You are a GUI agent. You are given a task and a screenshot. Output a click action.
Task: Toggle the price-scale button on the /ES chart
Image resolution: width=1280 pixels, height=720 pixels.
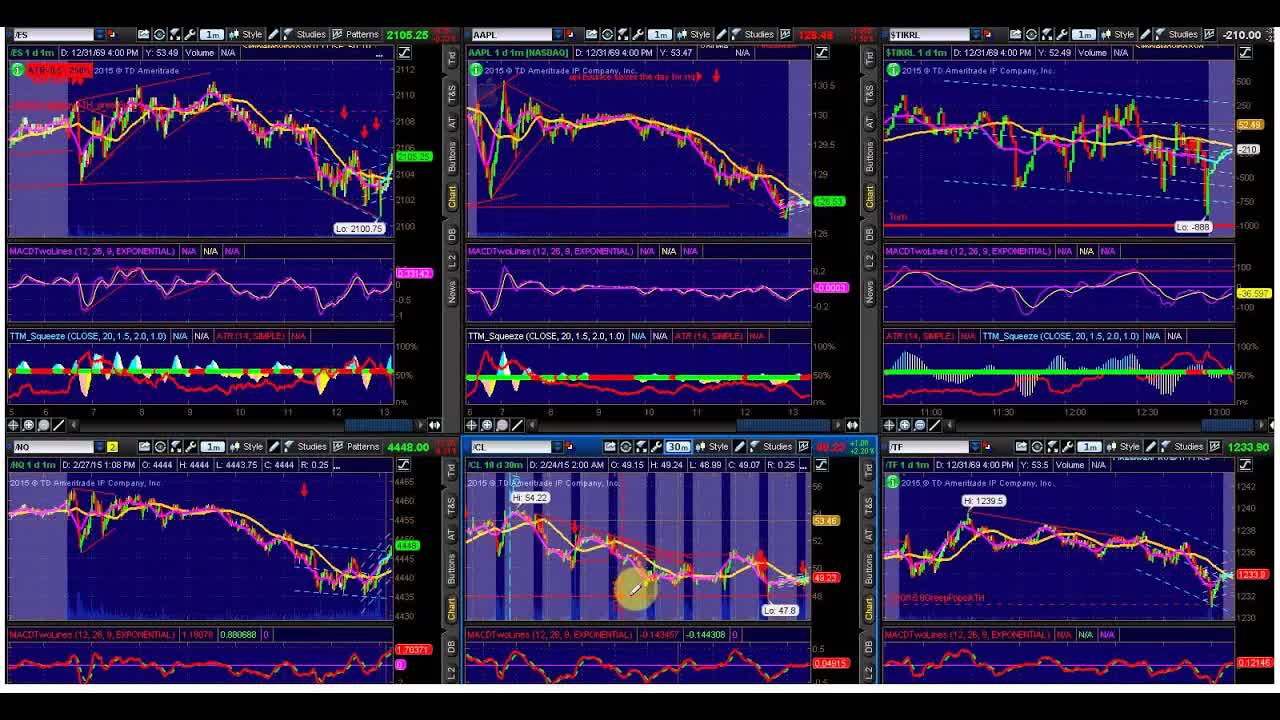pos(404,53)
